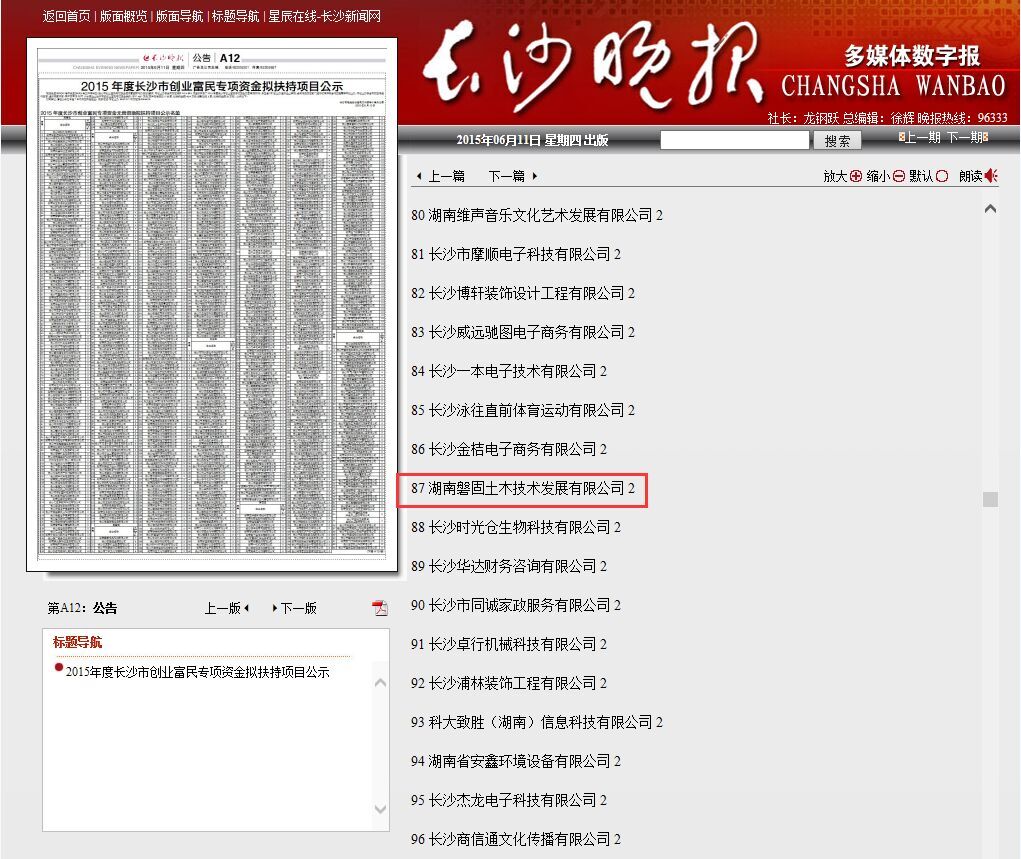Go to previous issue 上一期

(919, 137)
